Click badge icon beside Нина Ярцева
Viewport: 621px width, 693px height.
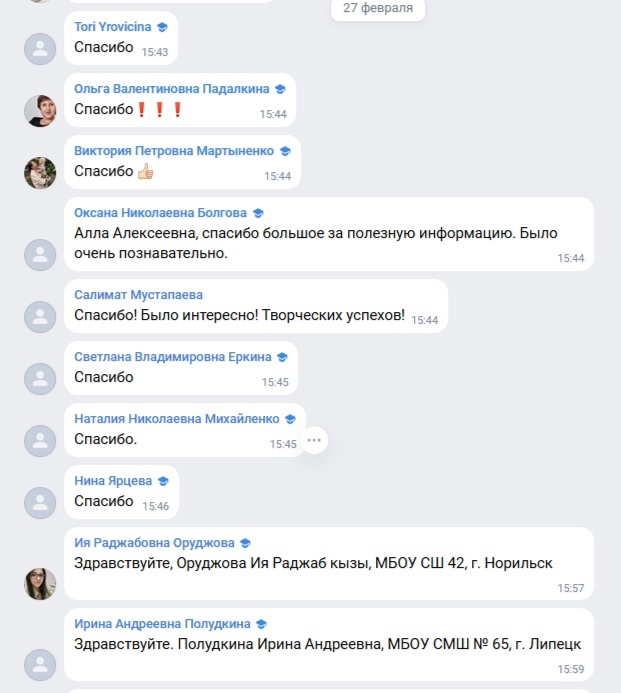pos(163,481)
